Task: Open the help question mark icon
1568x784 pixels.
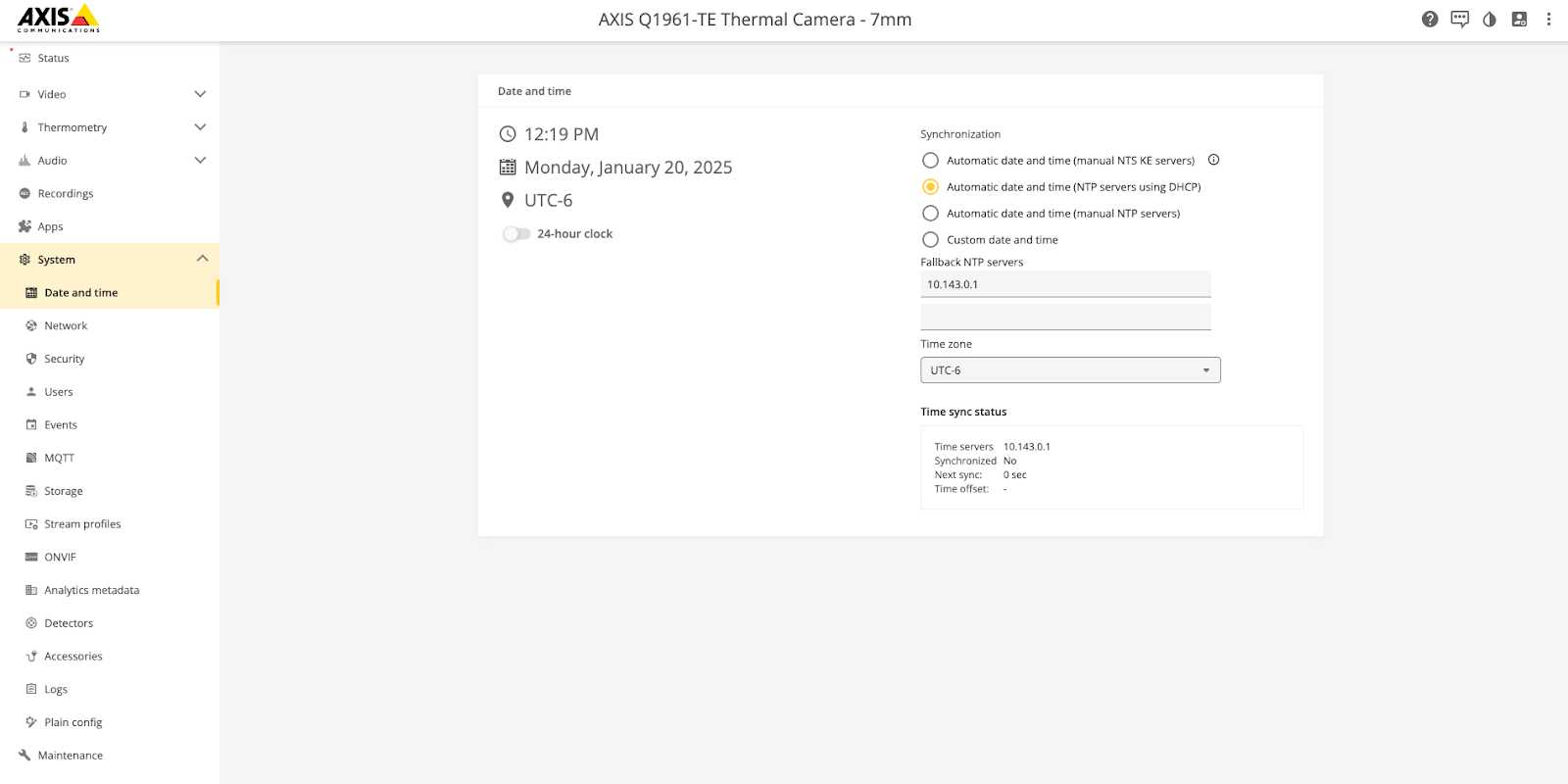Action: tap(1430, 20)
